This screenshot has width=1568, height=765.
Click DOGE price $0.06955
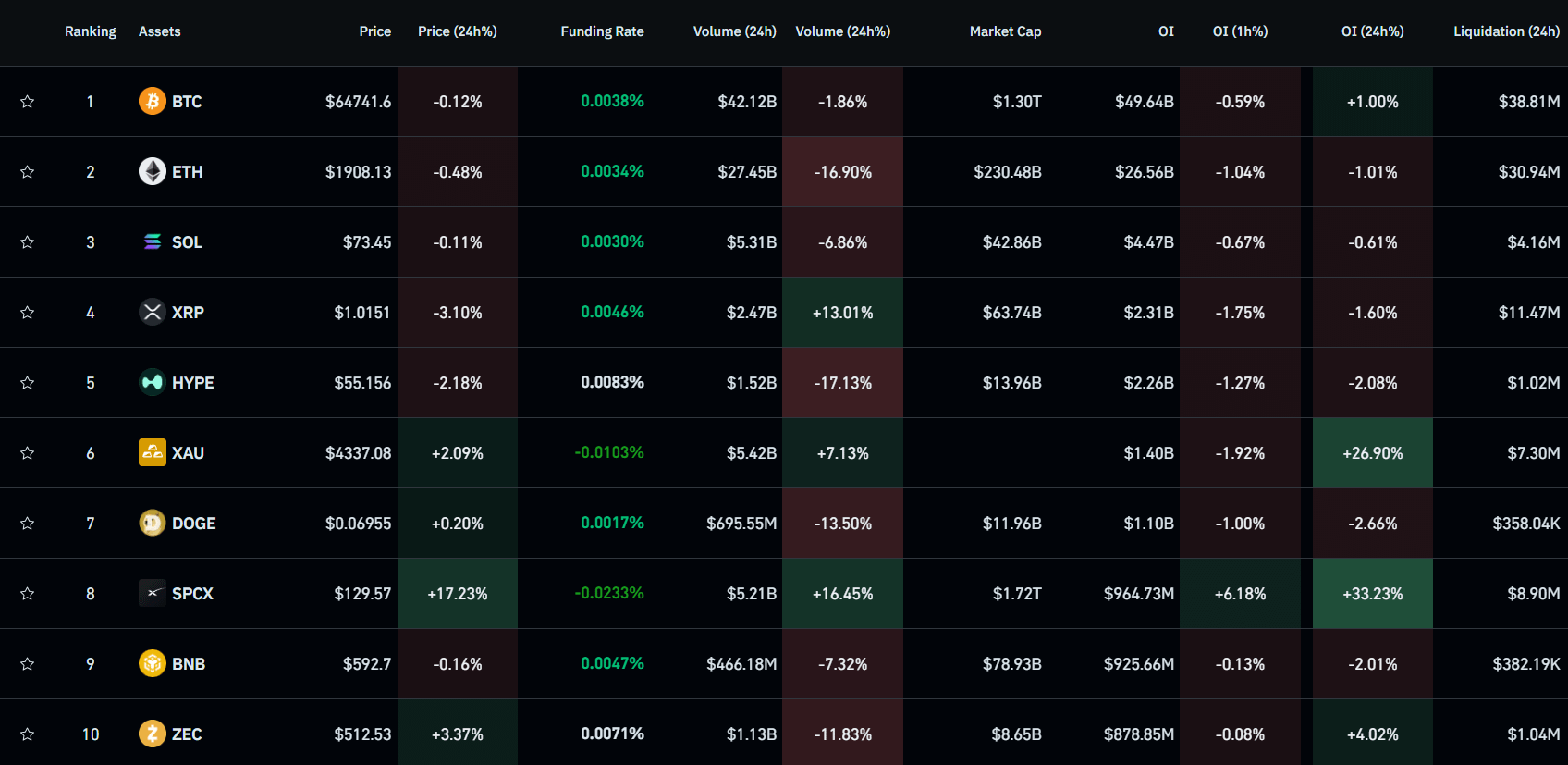tap(359, 524)
